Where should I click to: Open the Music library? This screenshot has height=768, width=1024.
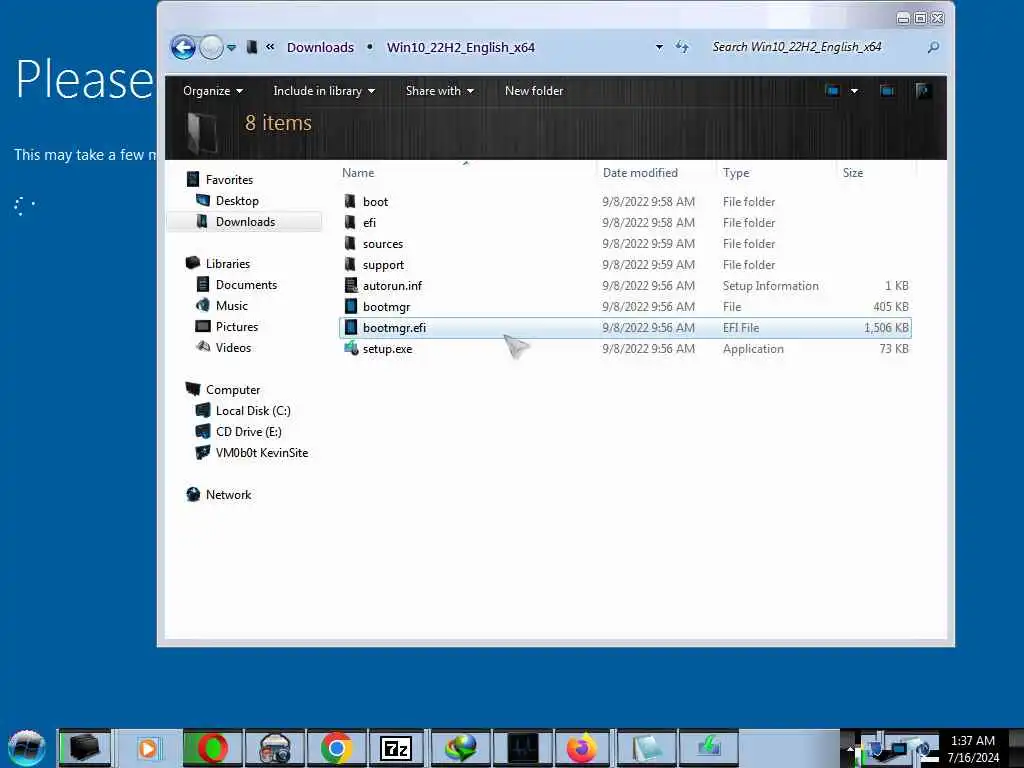click(231, 306)
